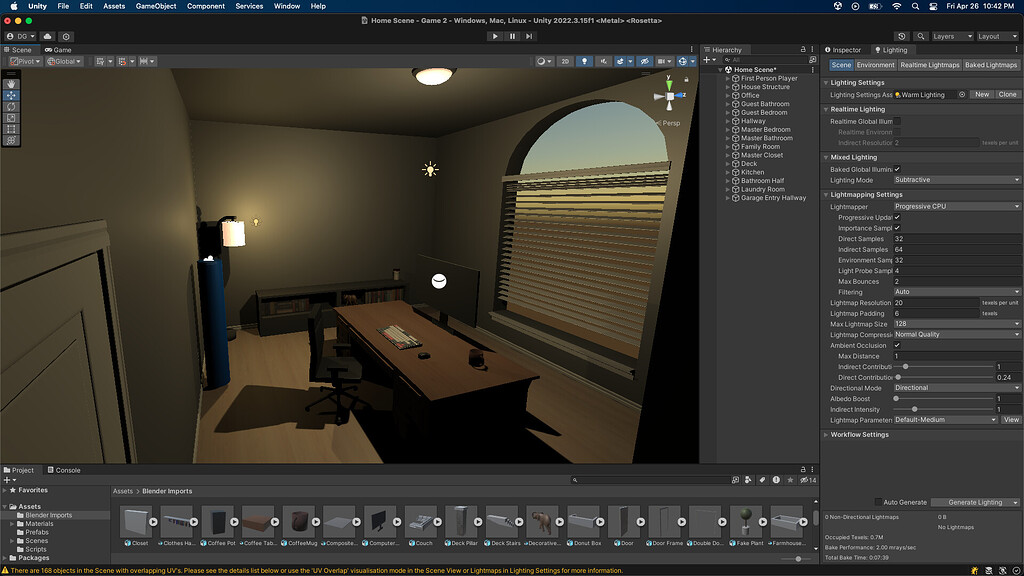The image size is (1024, 576).
Task: Enable Realtime Global Illumination checkbox
Action: click(x=897, y=121)
